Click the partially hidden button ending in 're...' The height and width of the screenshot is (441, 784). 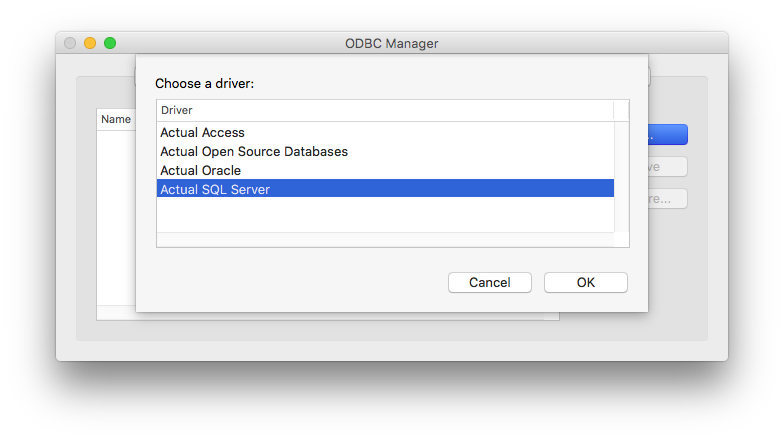tap(668, 199)
